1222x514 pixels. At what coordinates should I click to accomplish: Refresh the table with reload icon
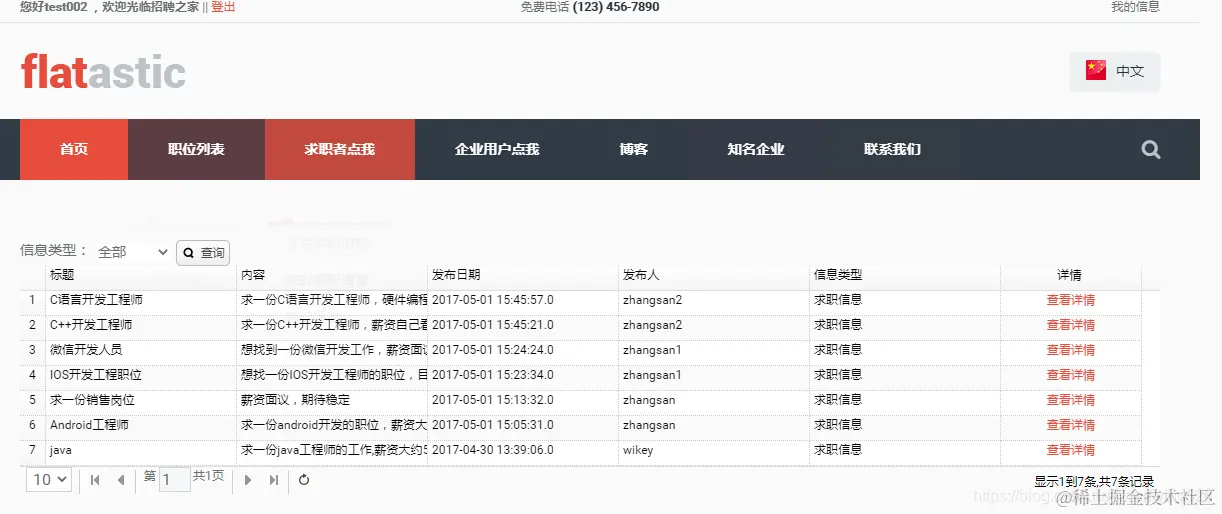click(304, 480)
